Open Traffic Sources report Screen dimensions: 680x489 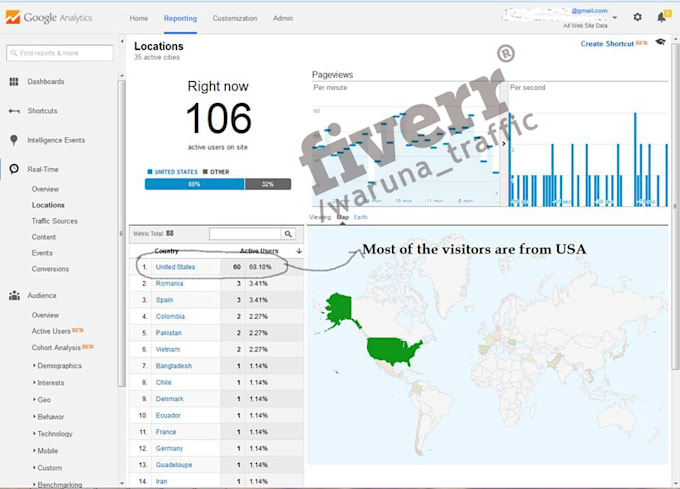click(55, 221)
